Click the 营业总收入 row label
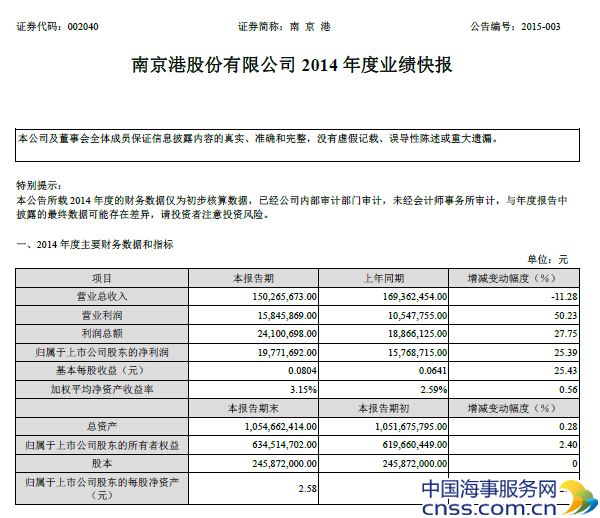600x518 pixels. tap(102, 296)
